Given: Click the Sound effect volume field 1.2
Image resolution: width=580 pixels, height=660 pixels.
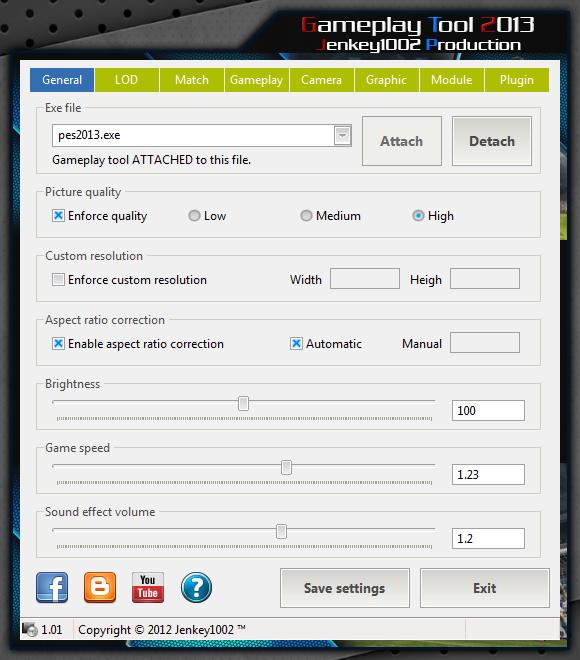Looking at the screenshot, I should (488, 538).
